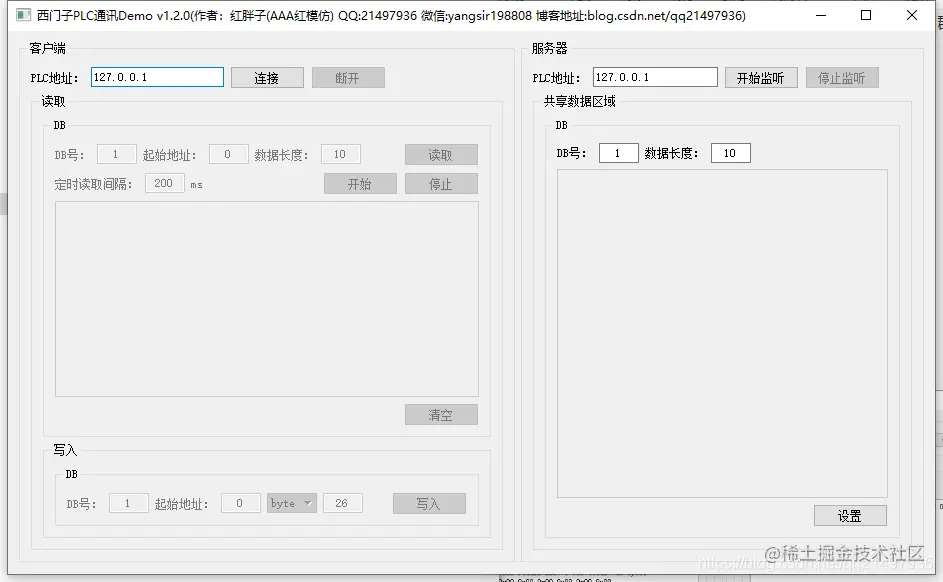
Task: Clear the read results with 清空 button
Action: click(441, 414)
